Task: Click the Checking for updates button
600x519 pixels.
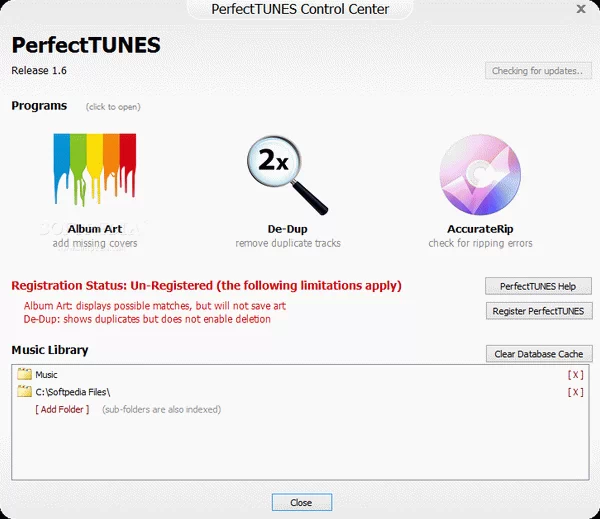Action: (x=538, y=71)
